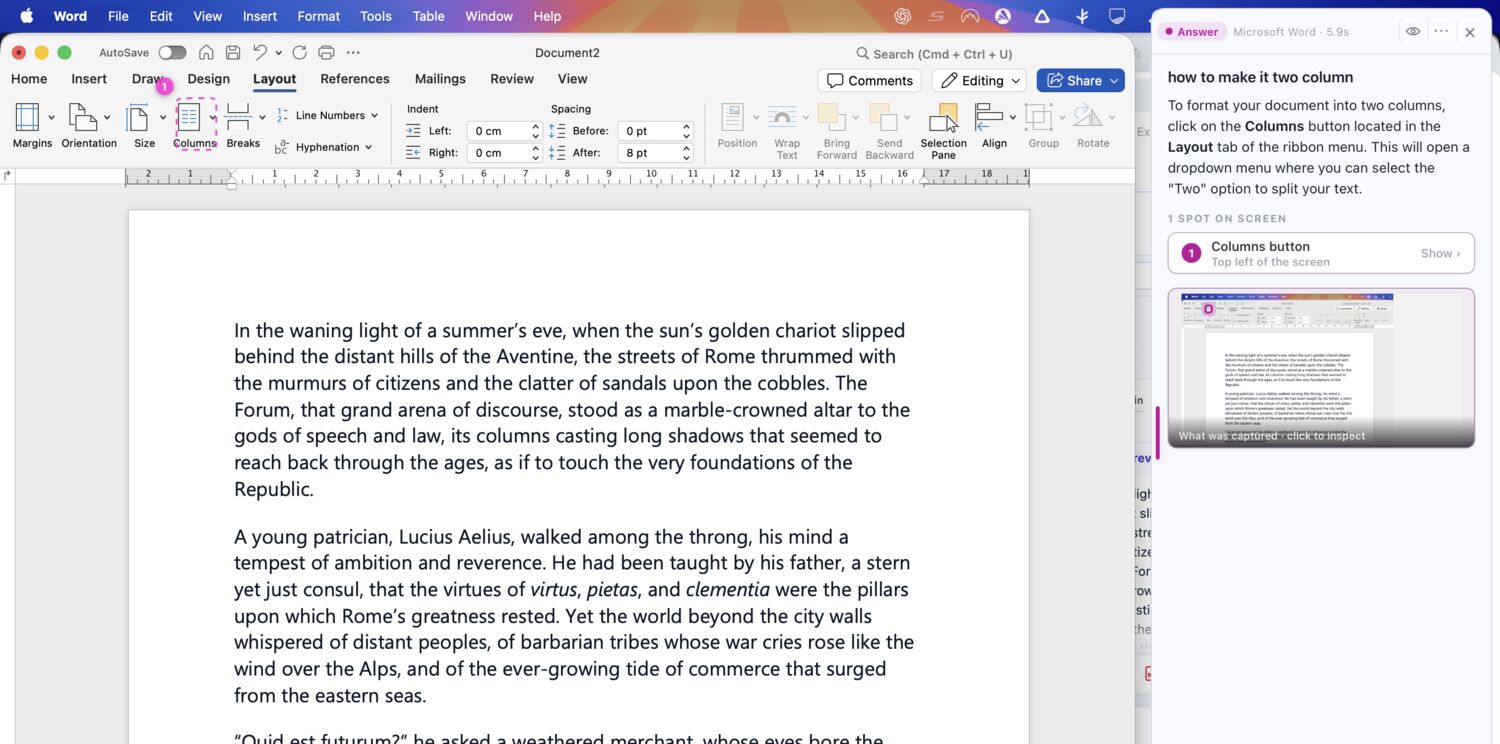Click the Save disk icon
The width and height of the screenshot is (1500, 744).
(233, 53)
